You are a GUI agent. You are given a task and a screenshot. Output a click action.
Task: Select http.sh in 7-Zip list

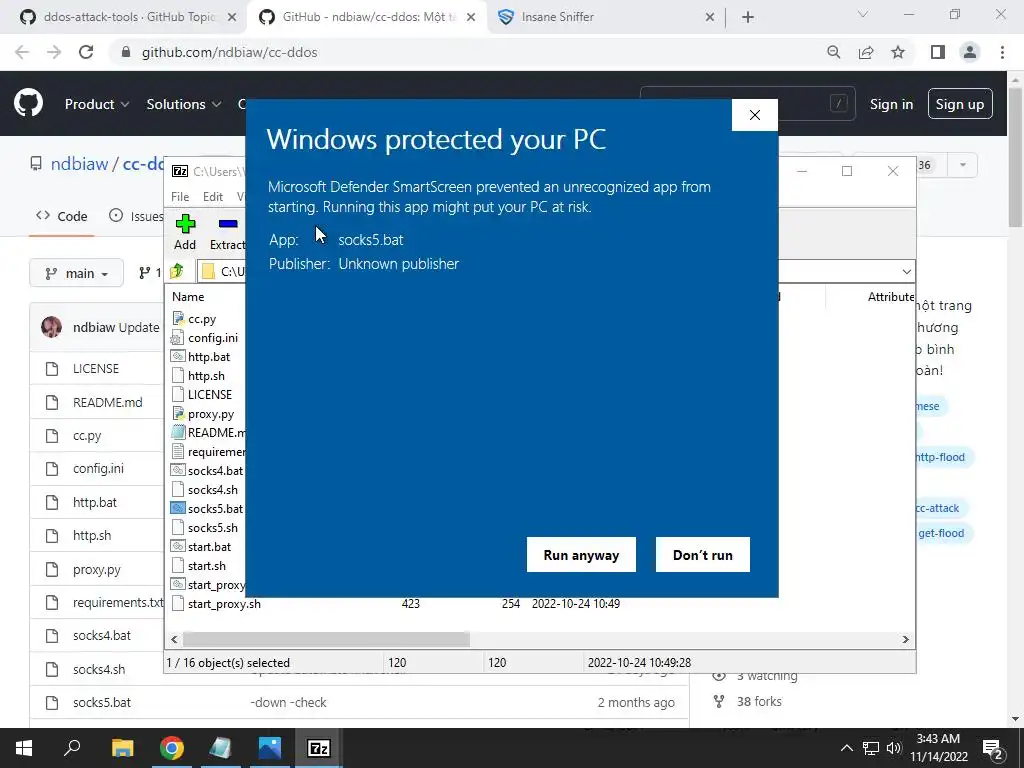206,376
